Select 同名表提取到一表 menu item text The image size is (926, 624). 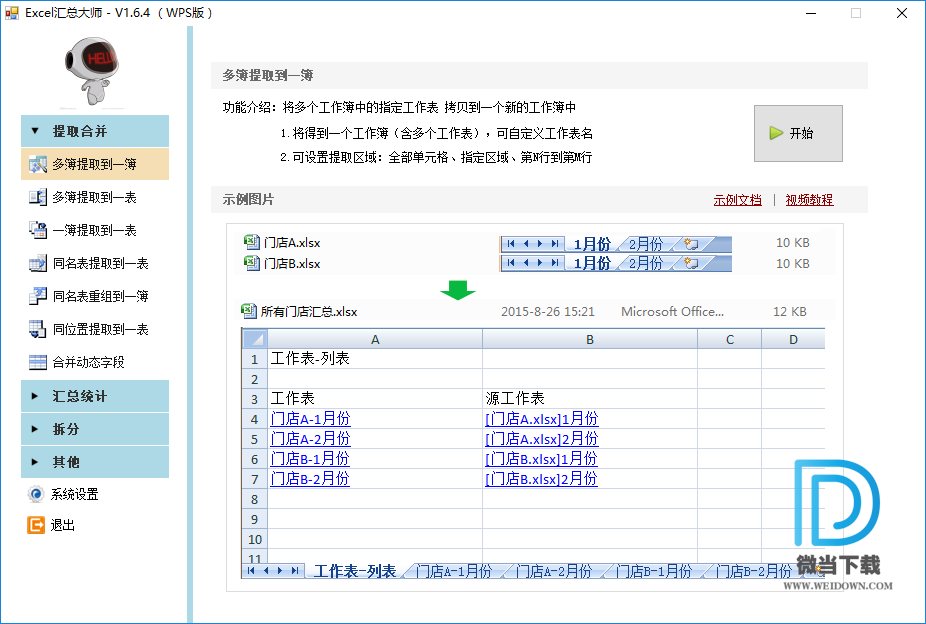pos(100,264)
